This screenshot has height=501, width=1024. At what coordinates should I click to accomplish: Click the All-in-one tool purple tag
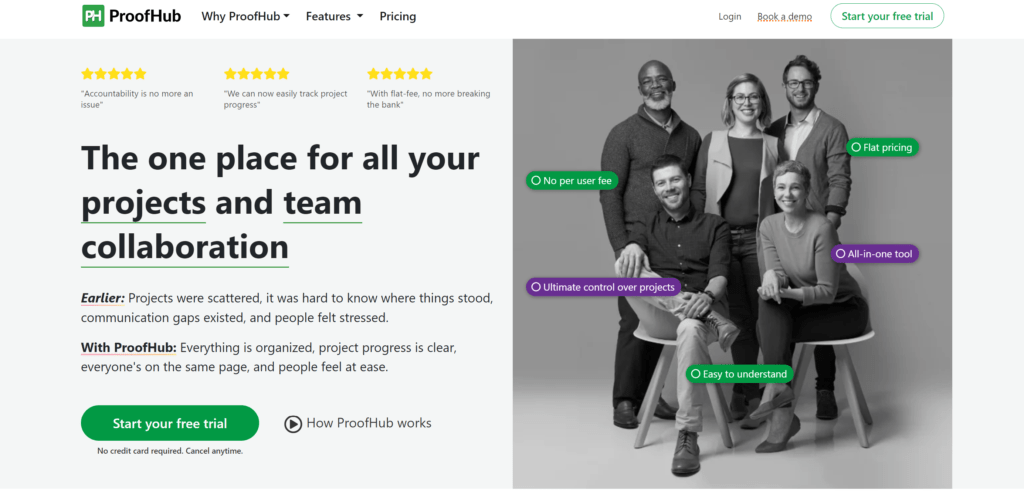click(x=874, y=254)
